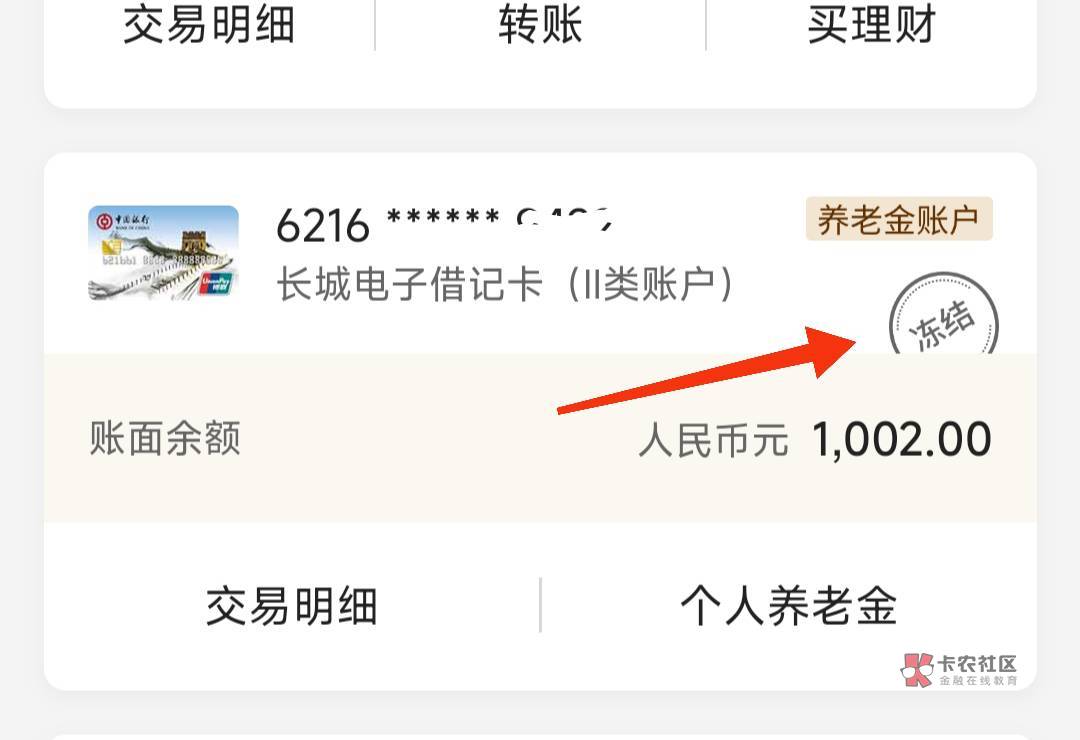Select the masked card number starting 6216
This screenshot has height=740, width=1080.
tap(444, 225)
